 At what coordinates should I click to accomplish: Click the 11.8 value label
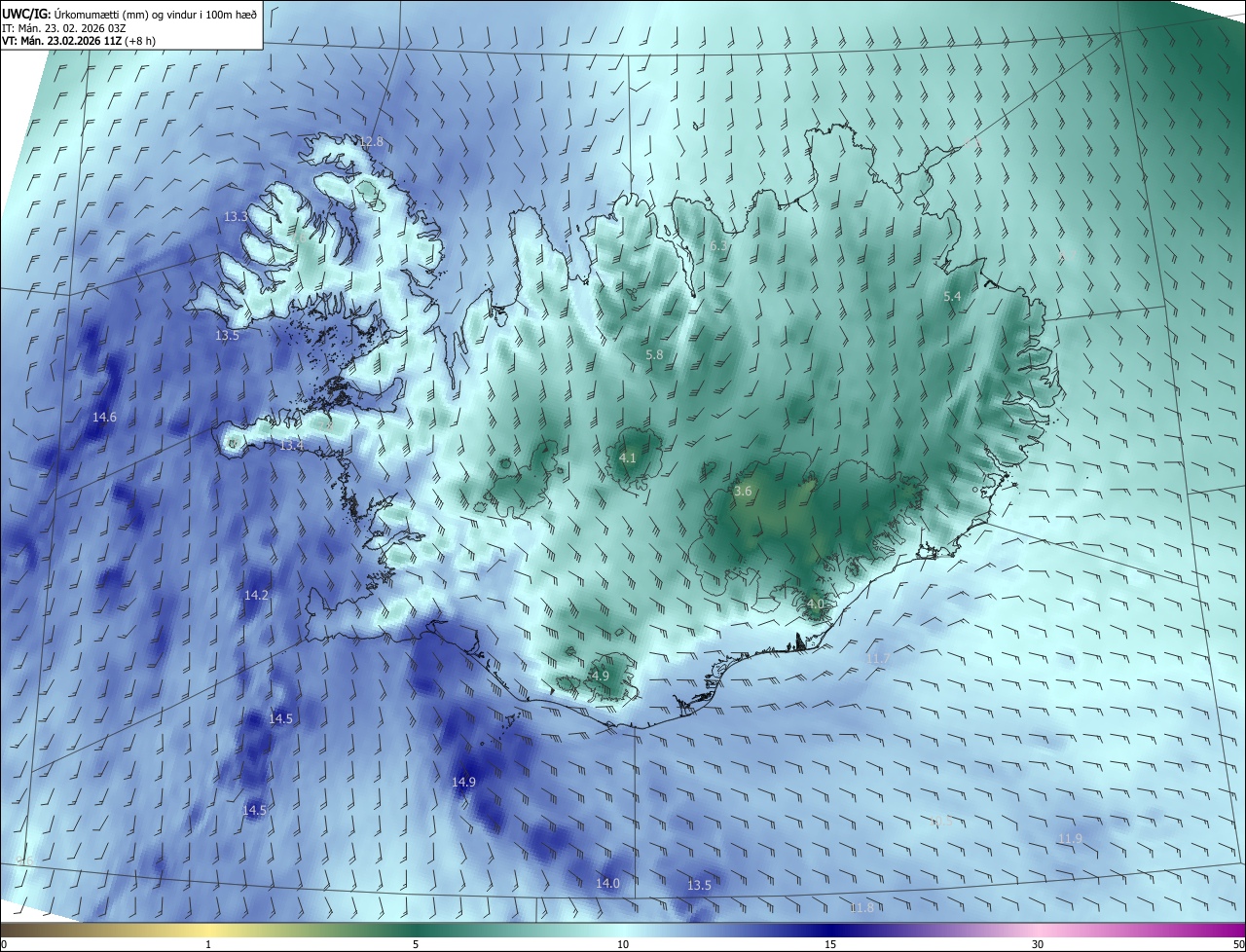(x=861, y=907)
